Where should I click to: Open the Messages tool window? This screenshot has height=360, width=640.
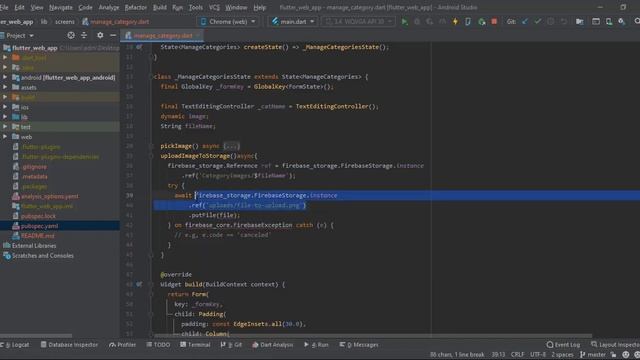(359, 345)
